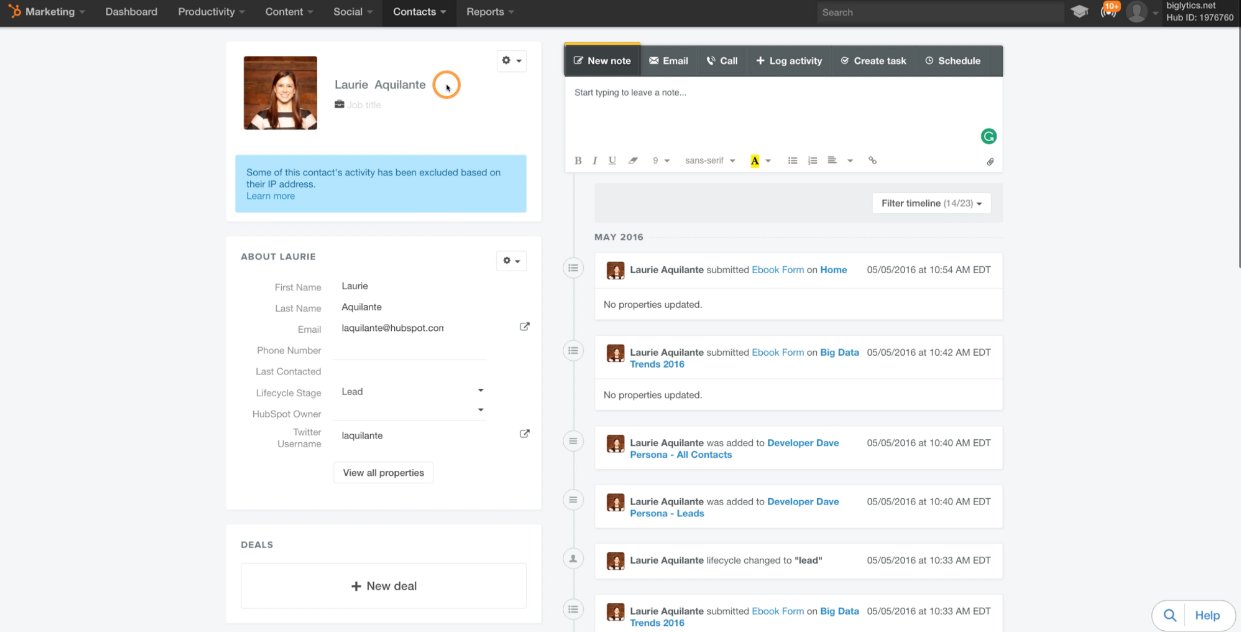Click Laurie Aquilante's profile photo
Screen dimensions: 1241x632
[x=280, y=93]
